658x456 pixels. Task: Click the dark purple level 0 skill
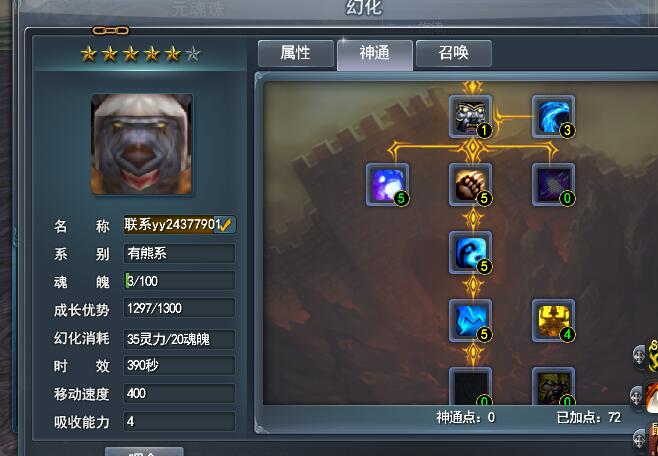point(553,184)
